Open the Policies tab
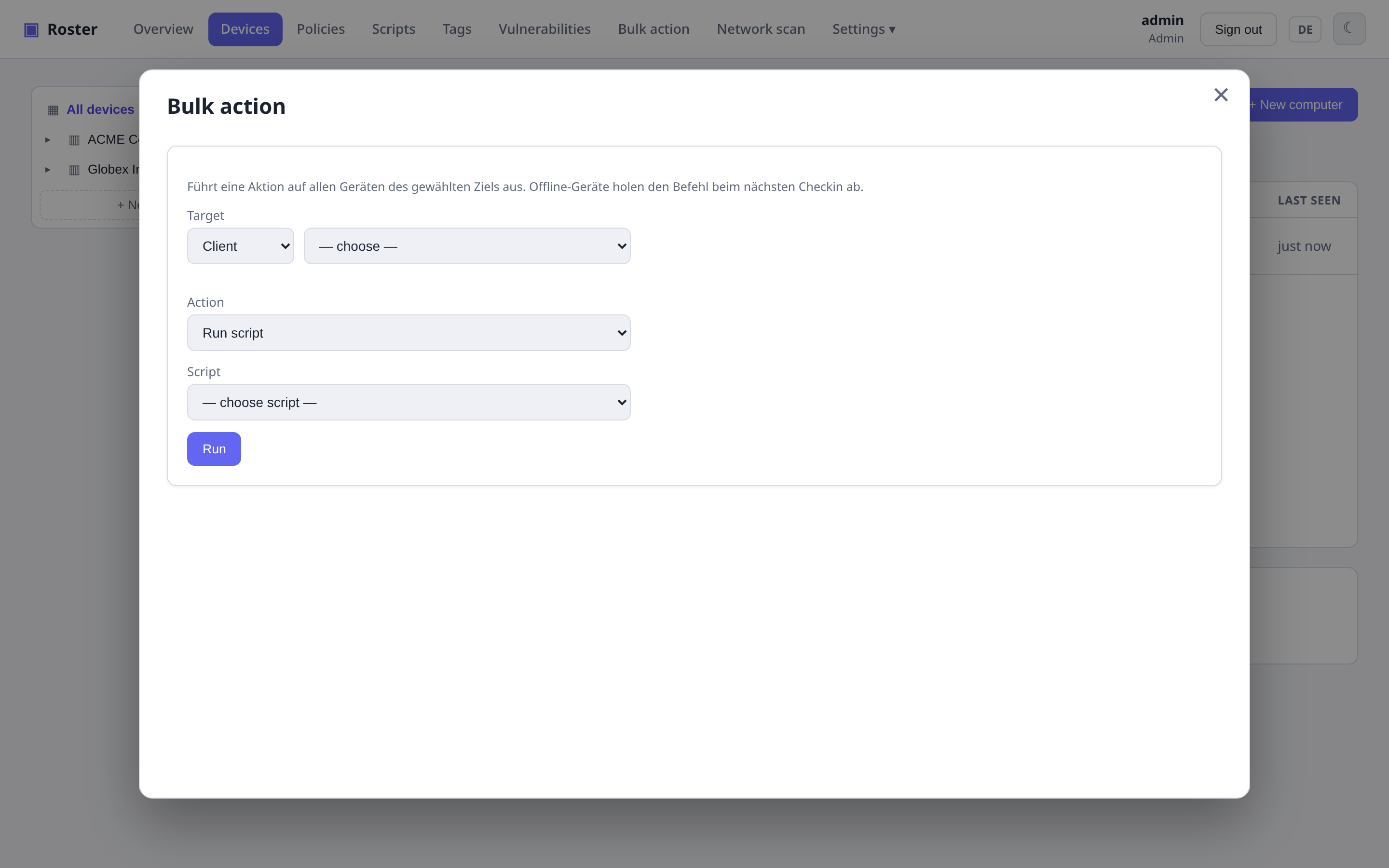Viewport: 1389px width, 868px height. 320,29
